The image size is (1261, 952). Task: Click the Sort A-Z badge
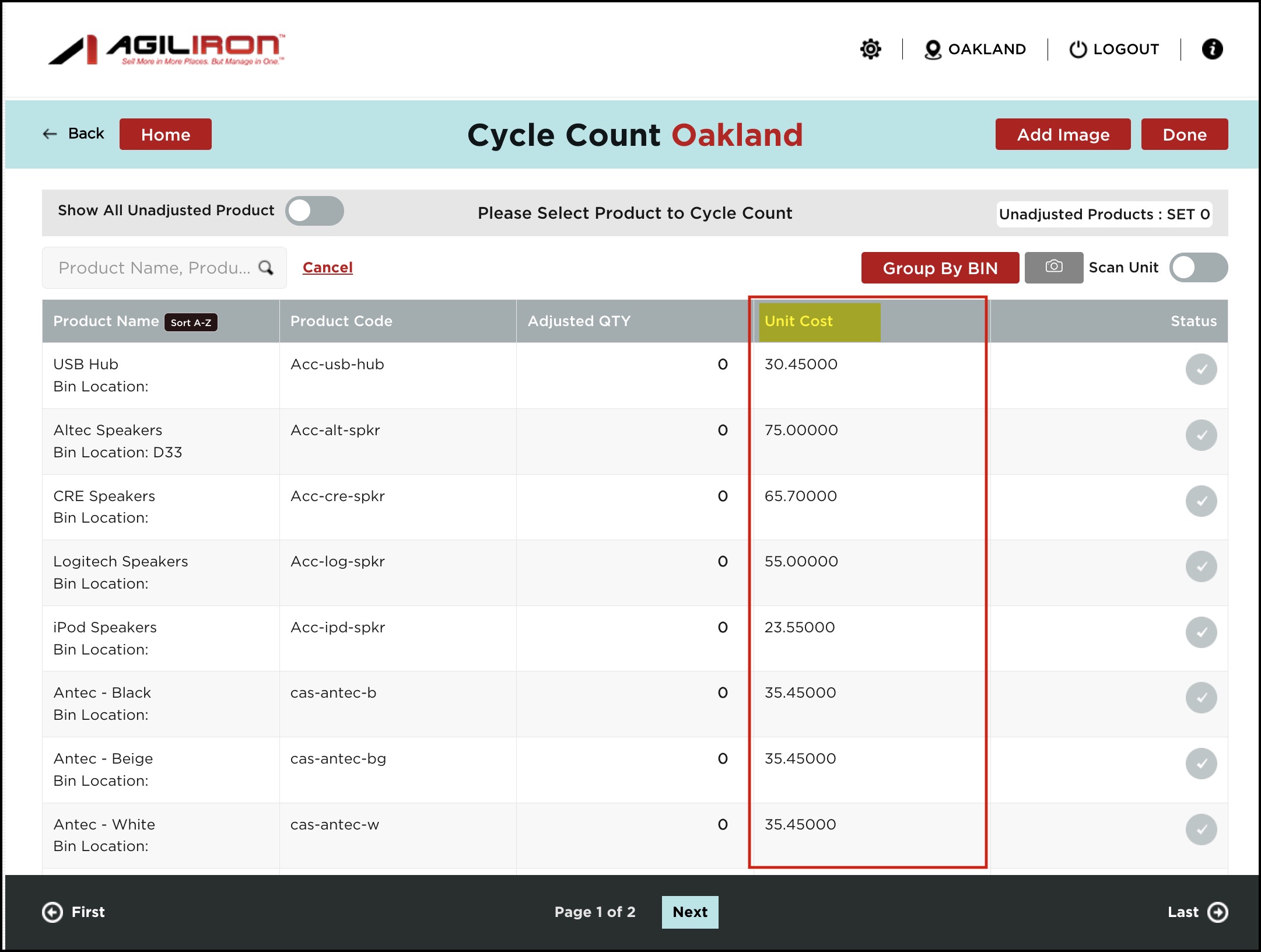[191, 323]
